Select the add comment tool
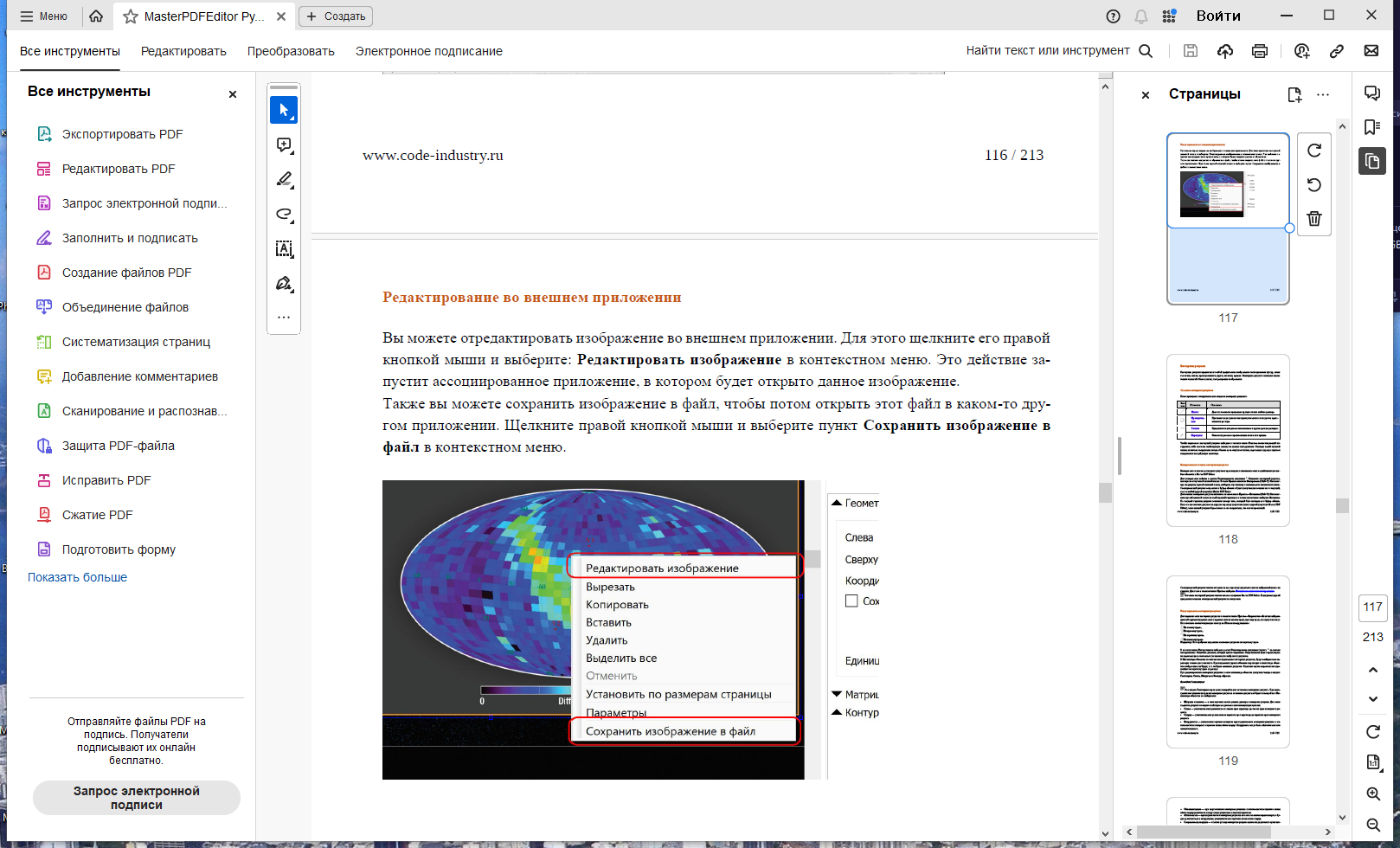 (x=284, y=145)
